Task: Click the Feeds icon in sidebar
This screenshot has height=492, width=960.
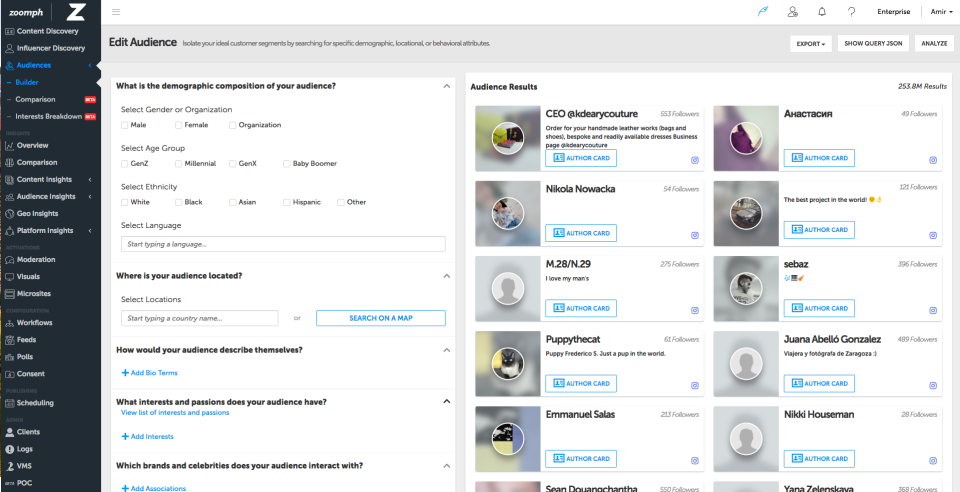Action: coord(9,340)
